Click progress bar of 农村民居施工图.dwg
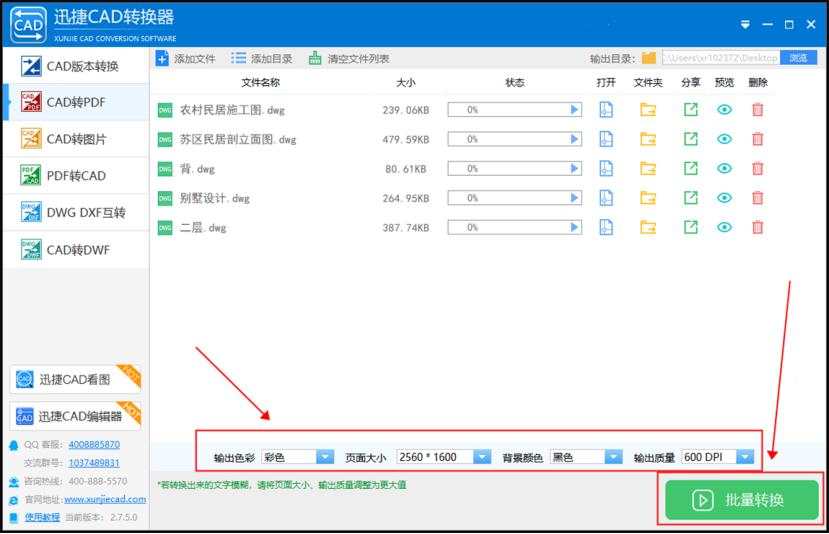Image resolution: width=829 pixels, height=534 pixels. coord(514,110)
